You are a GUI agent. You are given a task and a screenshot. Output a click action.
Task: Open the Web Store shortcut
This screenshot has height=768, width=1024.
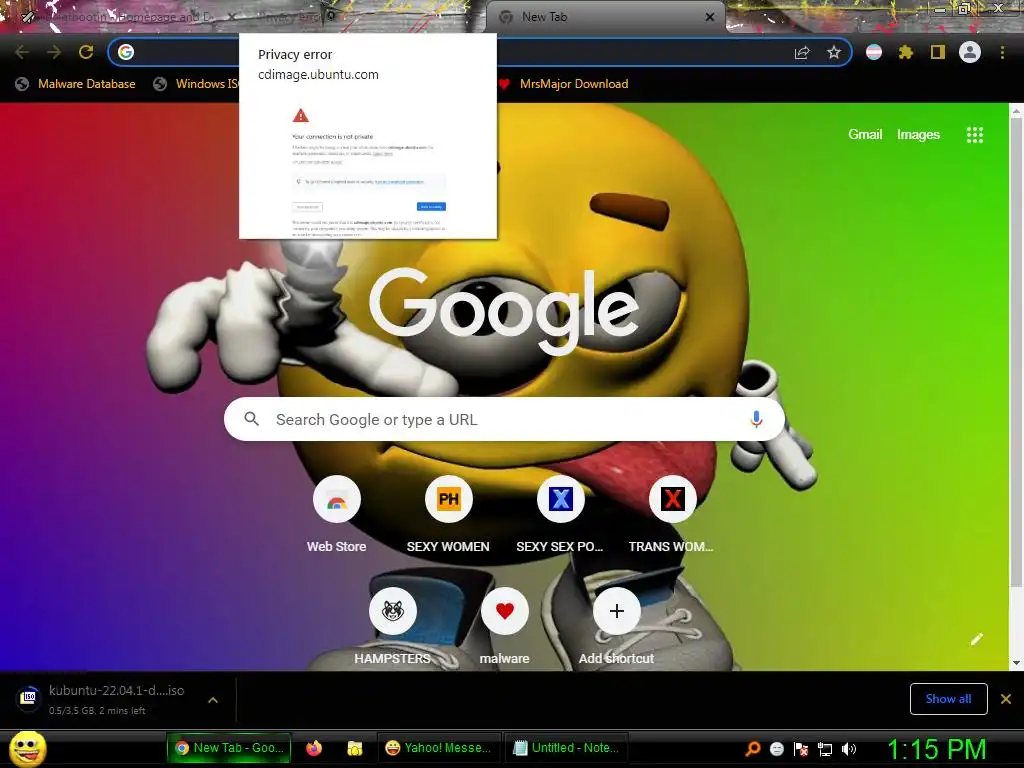(x=336, y=500)
